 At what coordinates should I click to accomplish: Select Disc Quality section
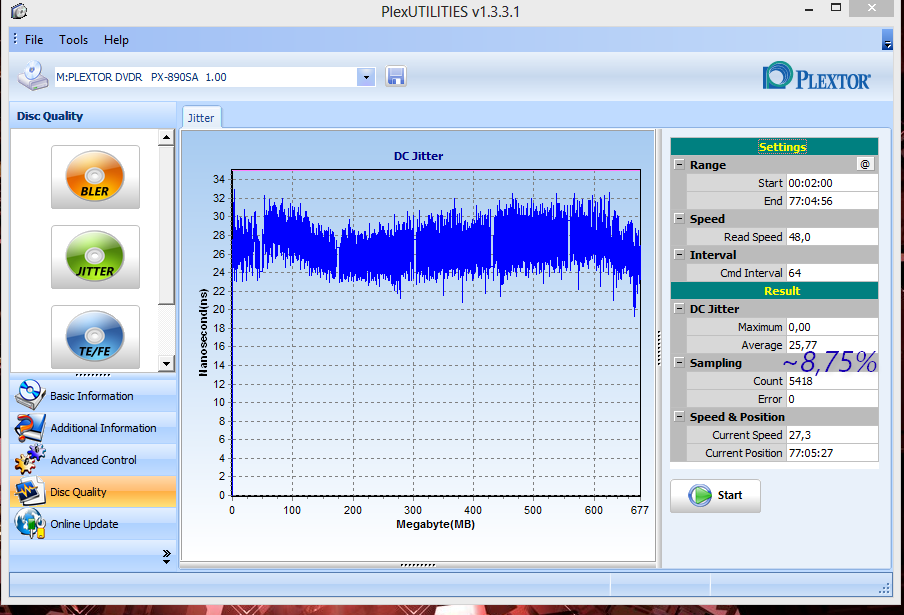[x=93, y=492]
